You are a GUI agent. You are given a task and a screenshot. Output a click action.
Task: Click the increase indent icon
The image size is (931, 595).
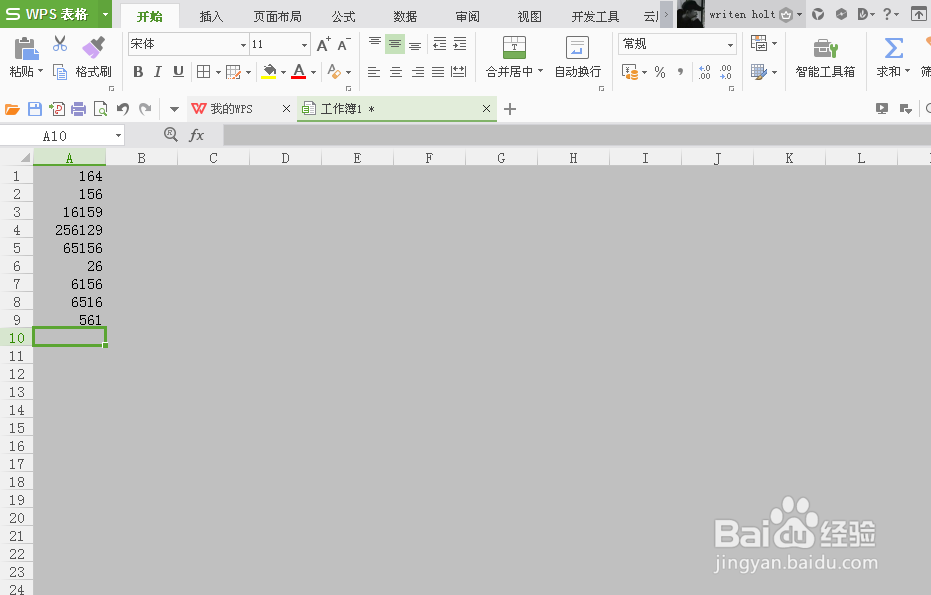(460, 43)
